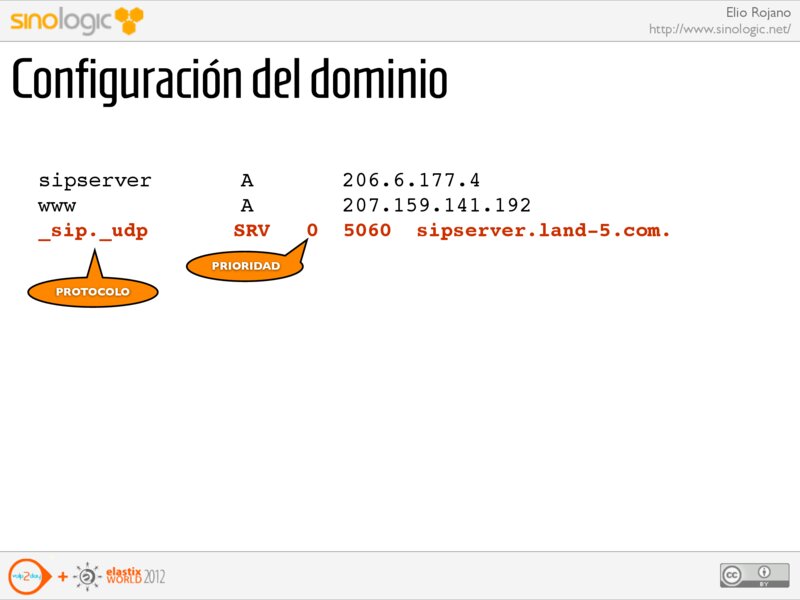Click the target sipserver.land-5.com.

(x=543, y=231)
